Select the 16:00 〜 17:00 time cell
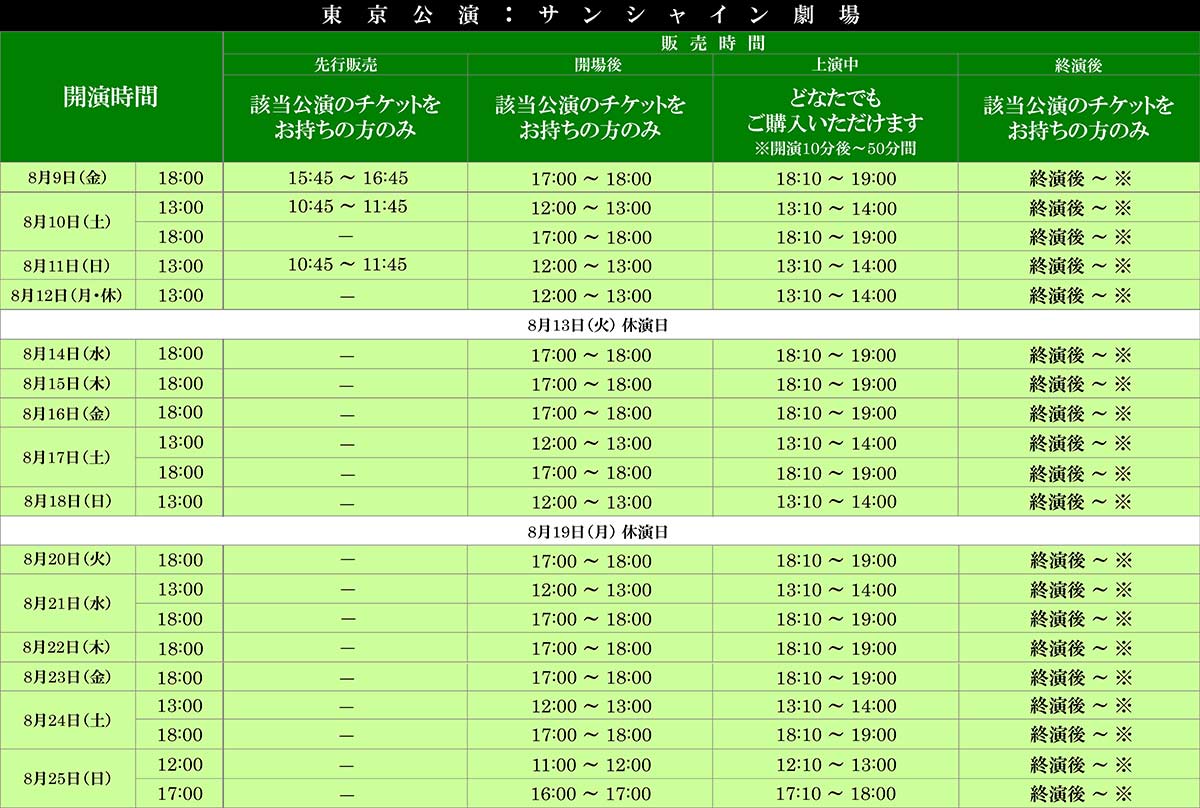 [591, 795]
